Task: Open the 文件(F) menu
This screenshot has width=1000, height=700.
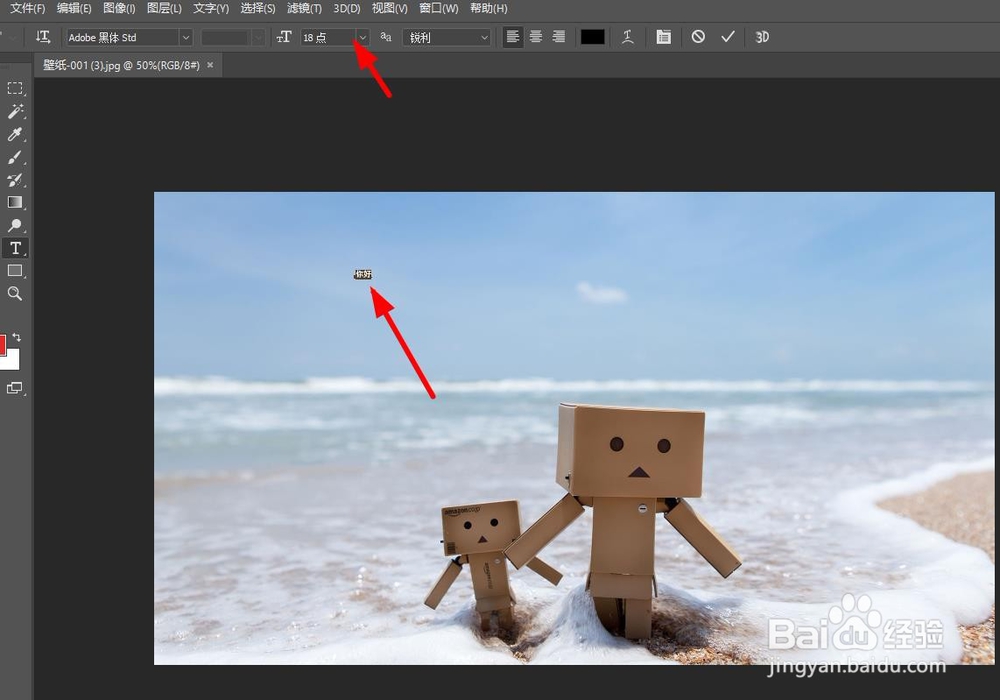Action: [x=27, y=8]
